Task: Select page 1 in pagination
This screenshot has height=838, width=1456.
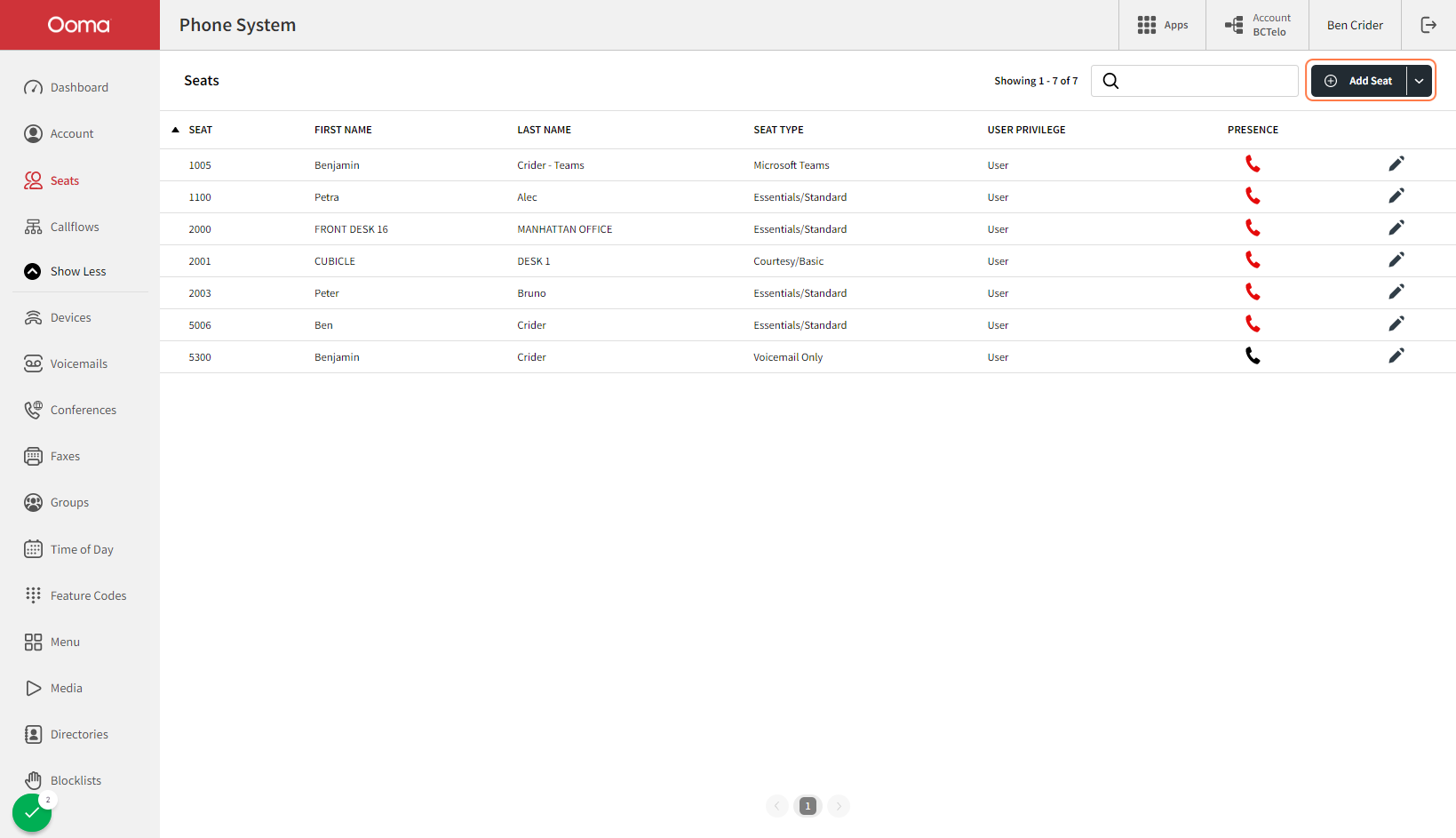Action: [x=808, y=806]
